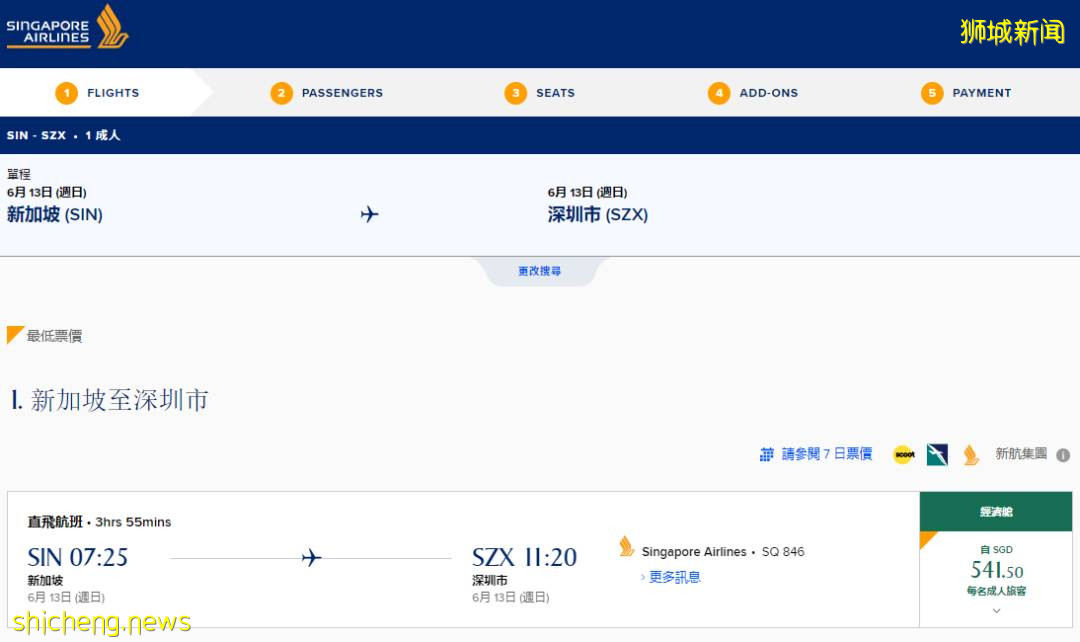
Task: Click the airplane icon on the route line
Action: (x=369, y=214)
